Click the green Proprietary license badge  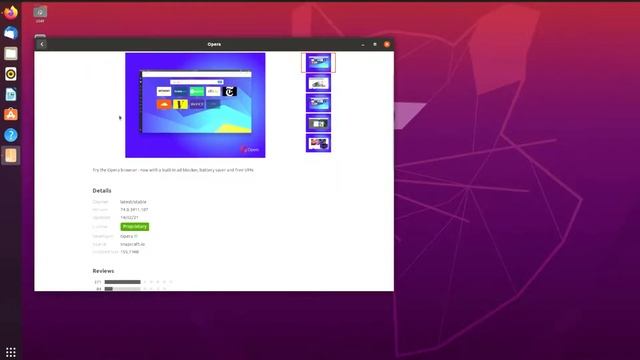[x=135, y=227]
